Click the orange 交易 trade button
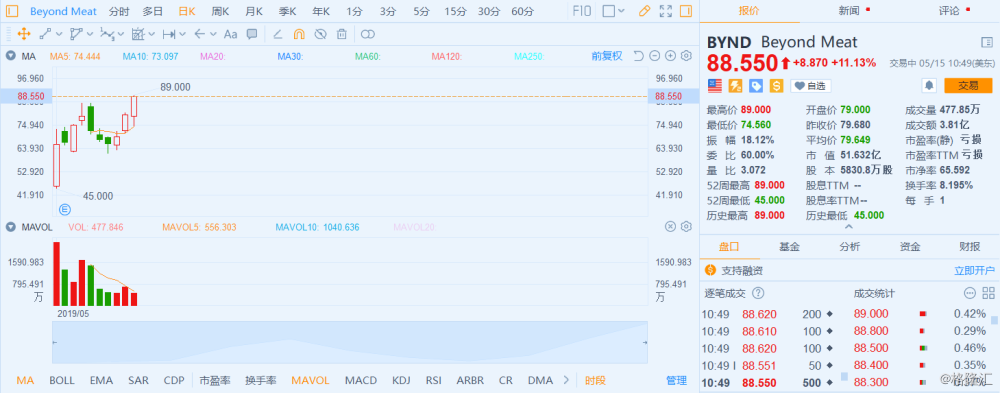 (968, 85)
